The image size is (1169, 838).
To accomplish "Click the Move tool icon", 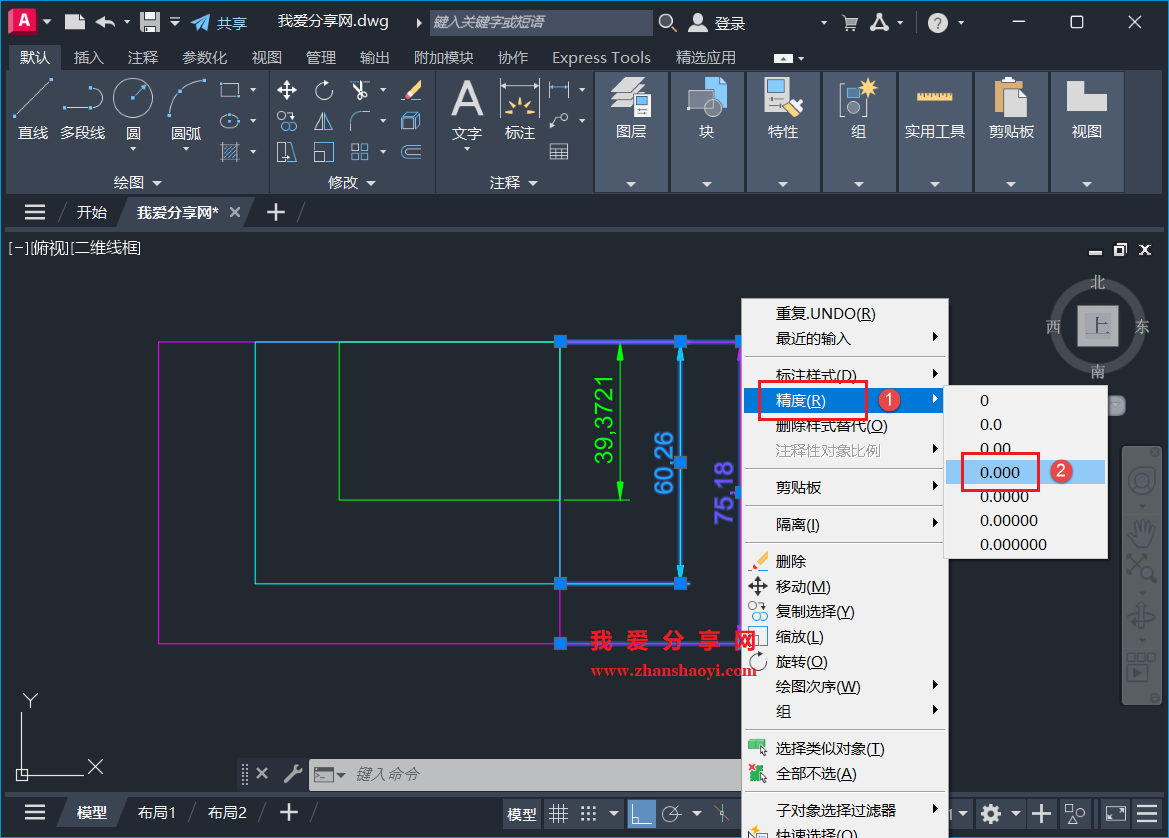I will 287,91.
